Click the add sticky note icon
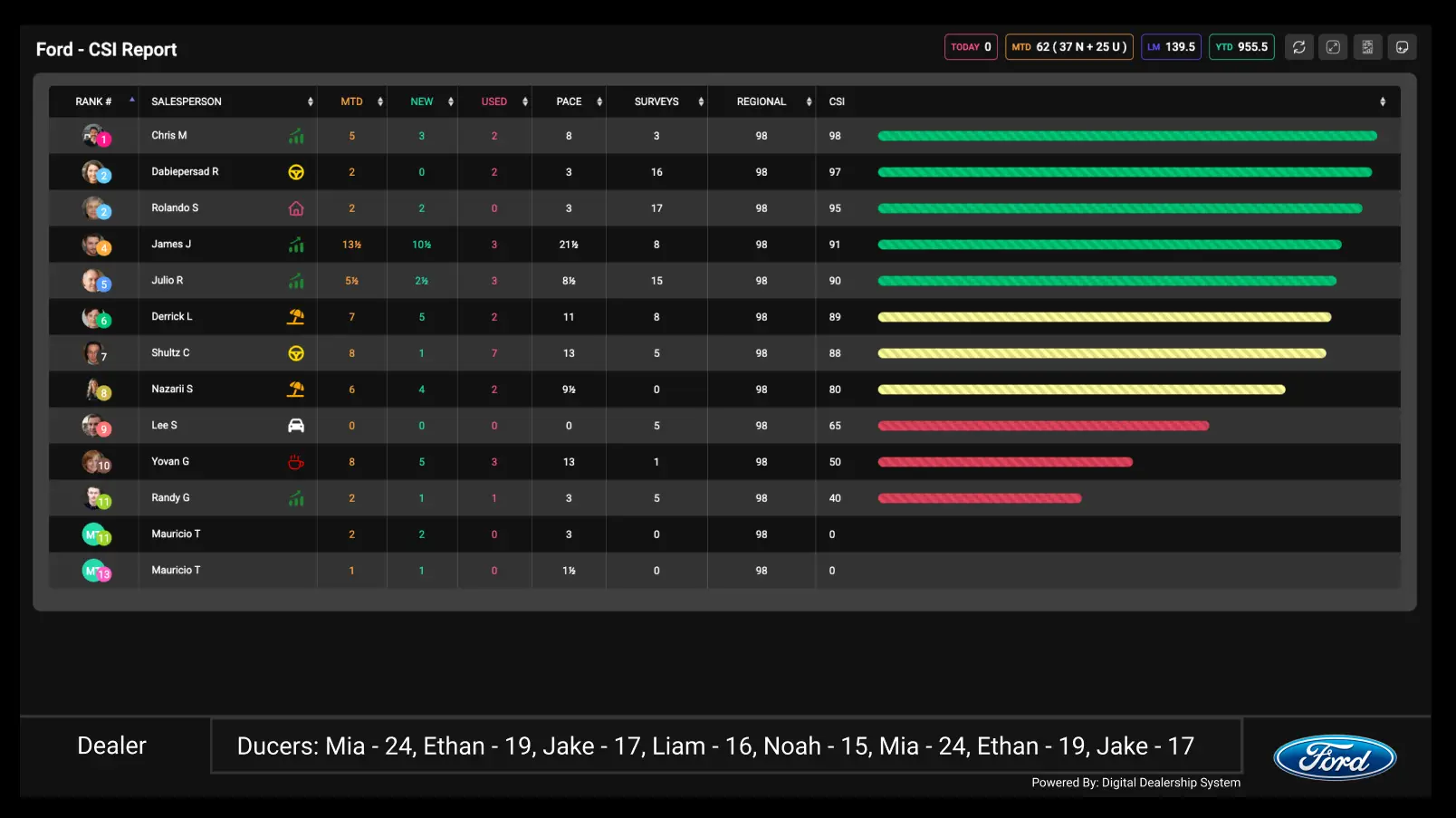 tap(1402, 47)
